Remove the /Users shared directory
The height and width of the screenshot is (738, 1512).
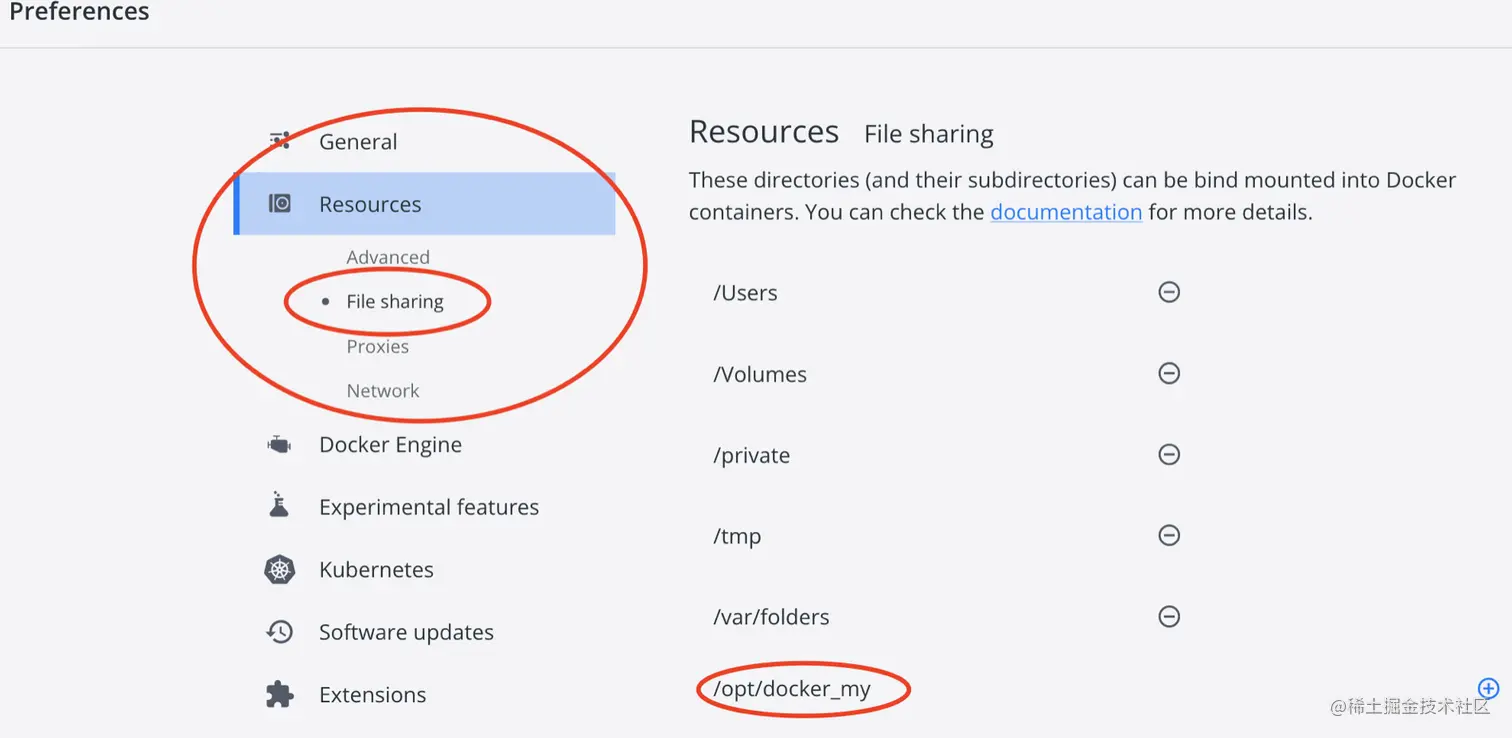coord(1169,292)
